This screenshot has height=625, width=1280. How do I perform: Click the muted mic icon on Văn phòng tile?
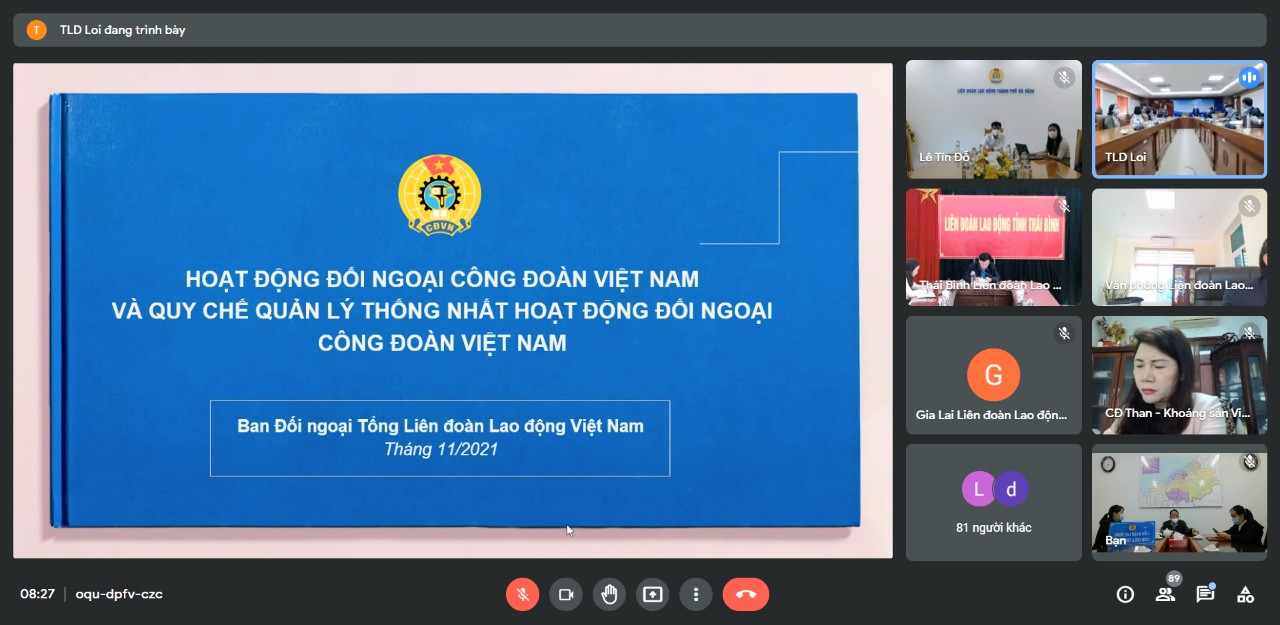[1249, 205]
